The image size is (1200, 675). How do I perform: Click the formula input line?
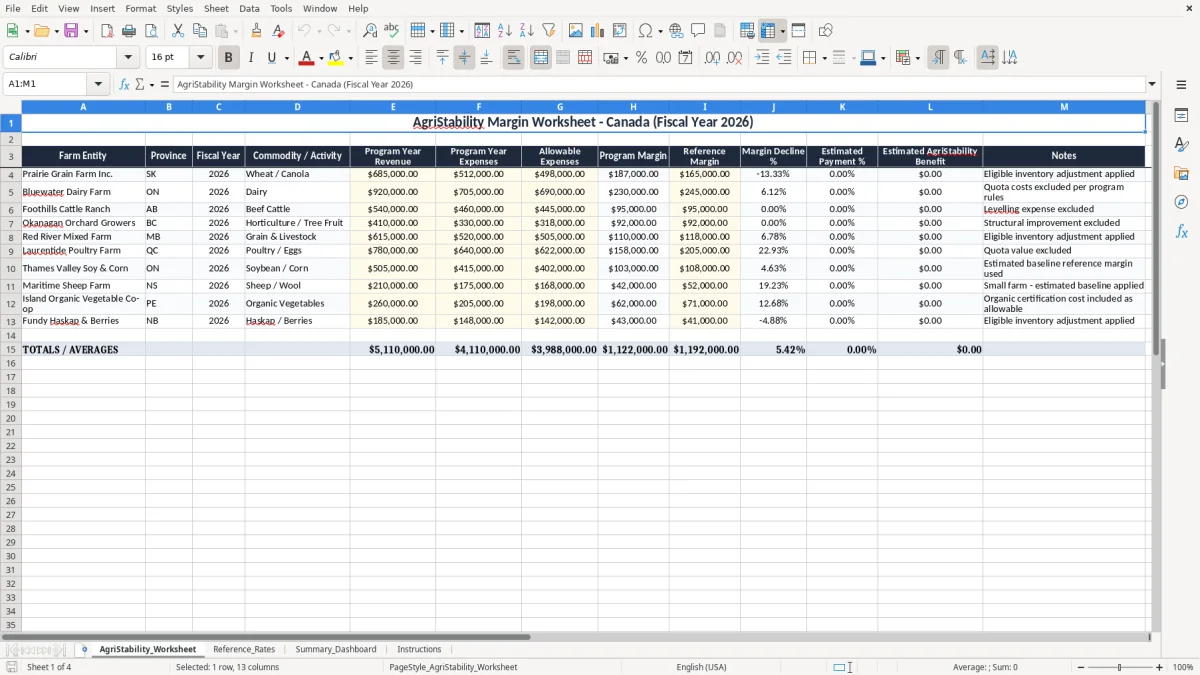[x=659, y=84]
